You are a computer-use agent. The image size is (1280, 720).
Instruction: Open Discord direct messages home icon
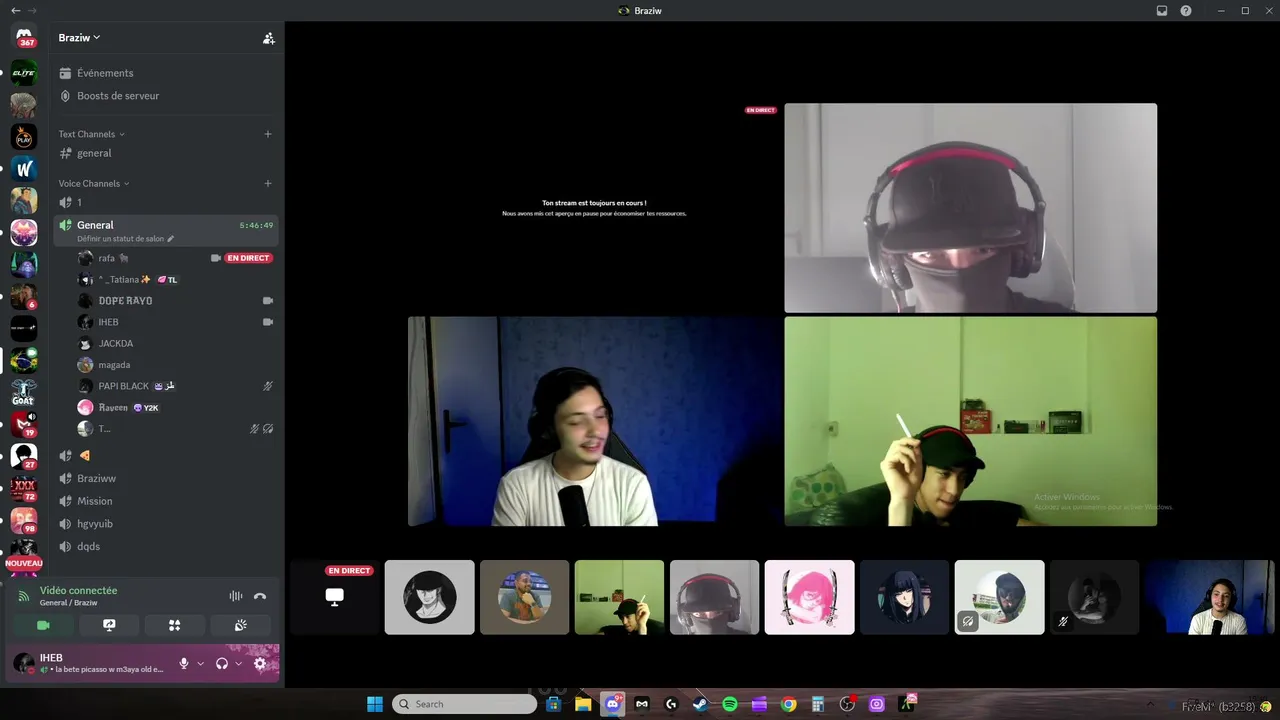24,38
